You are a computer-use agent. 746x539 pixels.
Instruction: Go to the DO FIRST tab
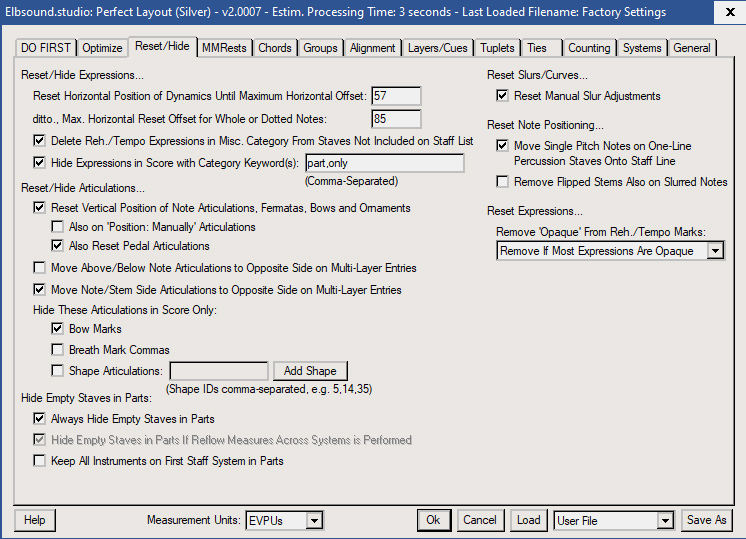point(47,48)
